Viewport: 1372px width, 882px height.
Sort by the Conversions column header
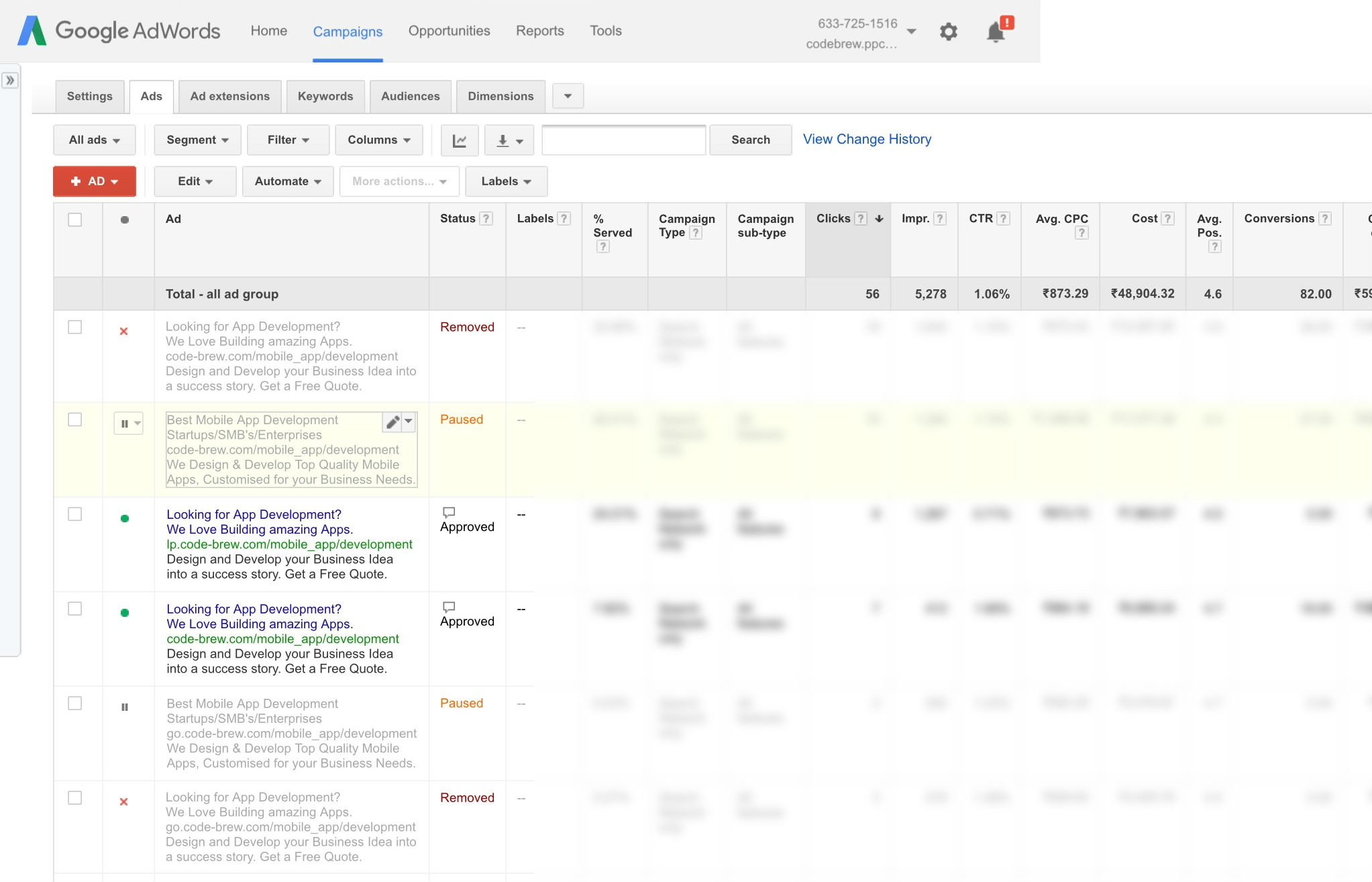click(x=1279, y=219)
